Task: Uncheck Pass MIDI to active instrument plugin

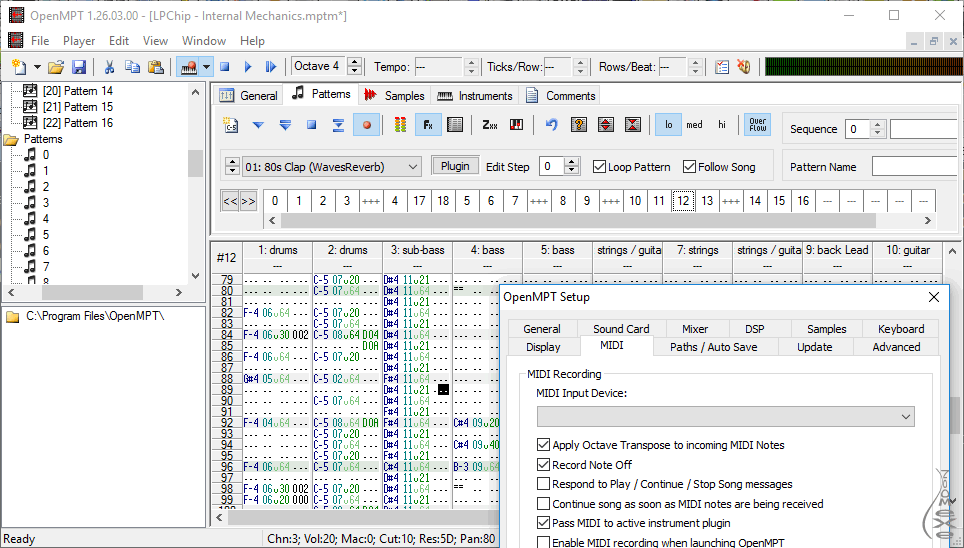Action: [x=543, y=523]
